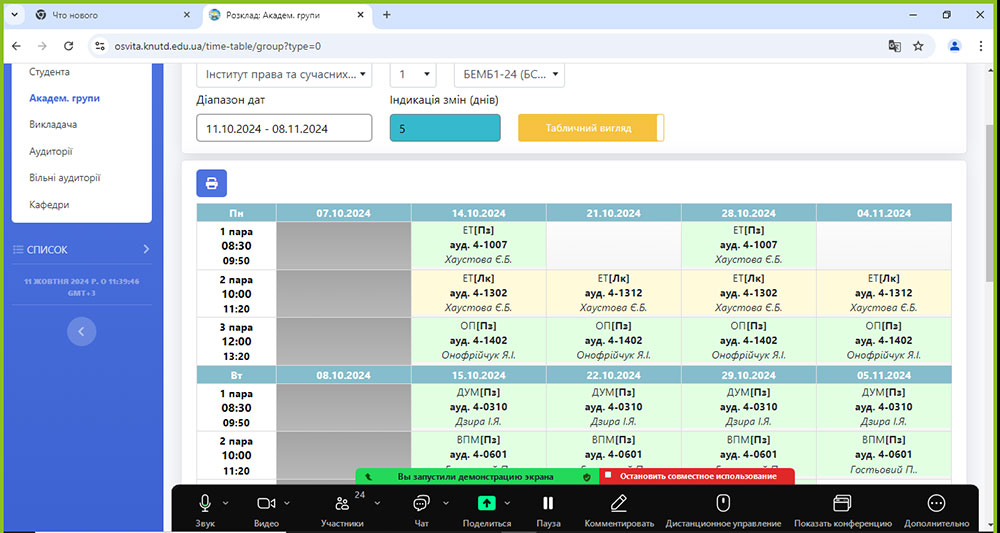Open a new browser tab with plus icon
This screenshot has height=533, width=1000.
386,15
